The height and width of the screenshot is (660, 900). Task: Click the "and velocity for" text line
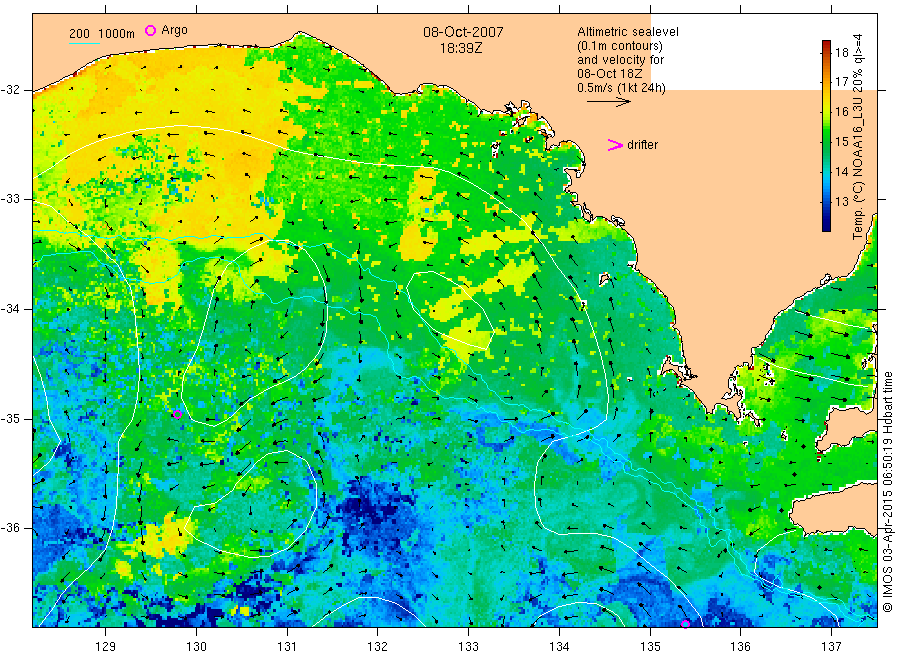pos(620,60)
